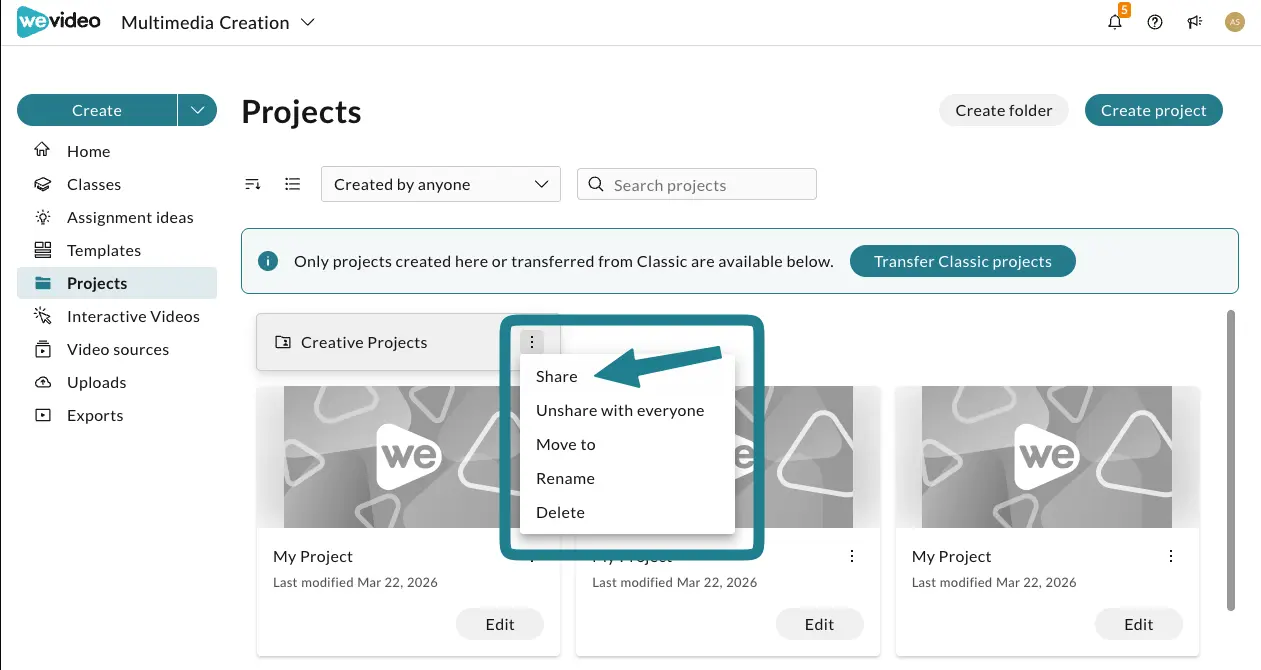Image resolution: width=1261 pixels, height=670 pixels.
Task: Click the Home sidebar icon
Action: 42,151
